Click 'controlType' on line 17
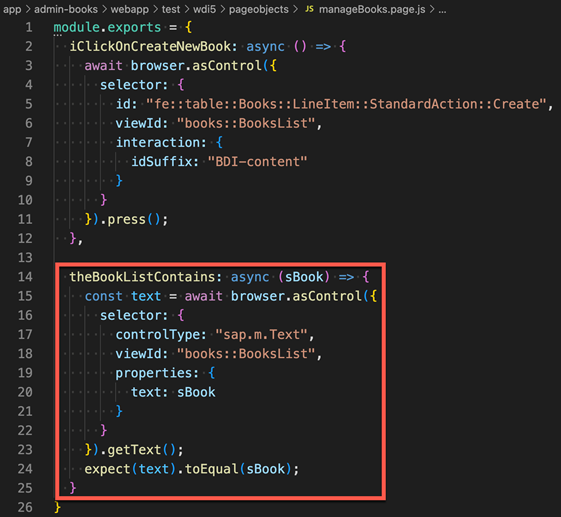Viewport: 561px width, 517px height. coord(157,335)
